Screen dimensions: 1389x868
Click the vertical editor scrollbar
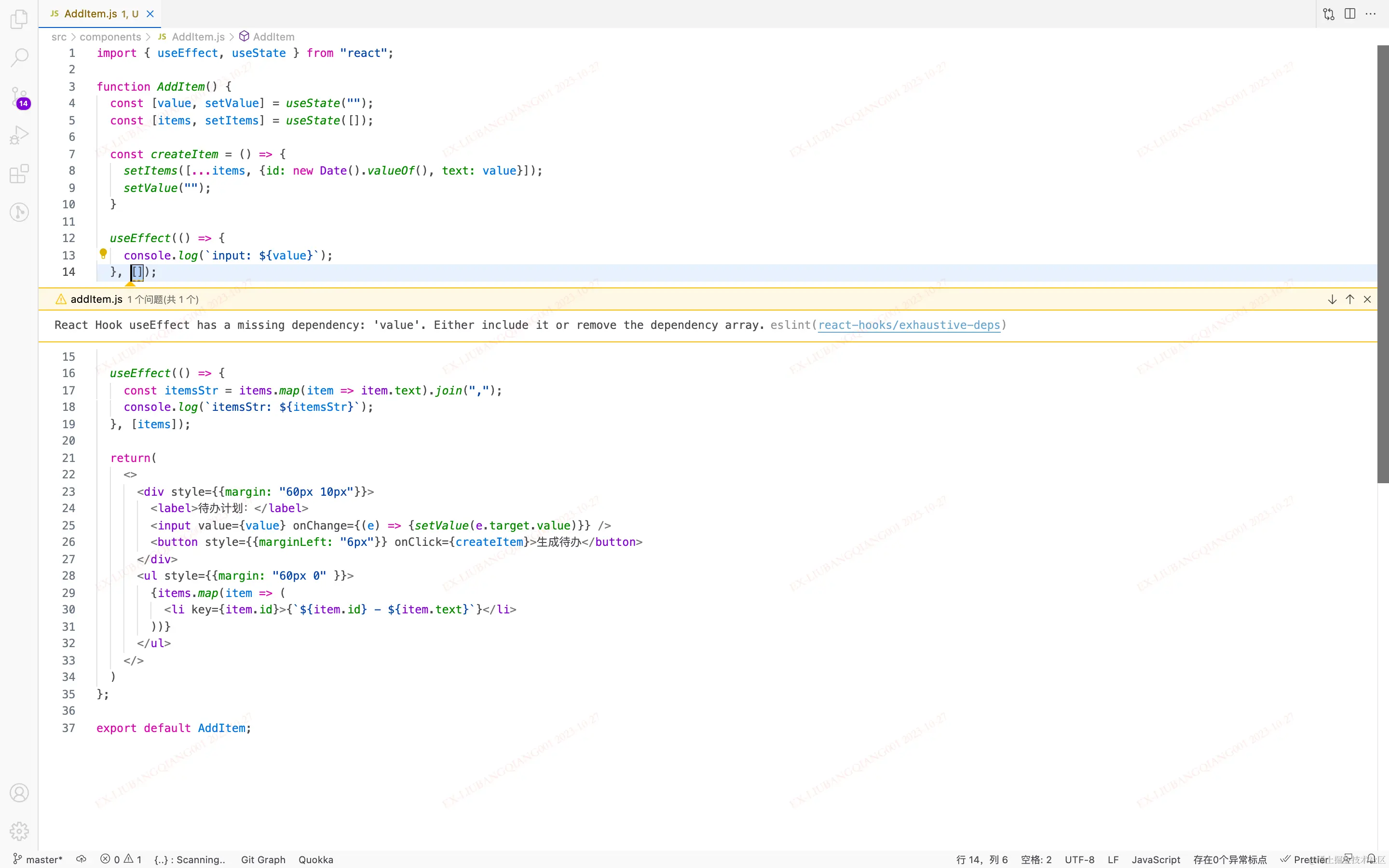[x=1383, y=264]
